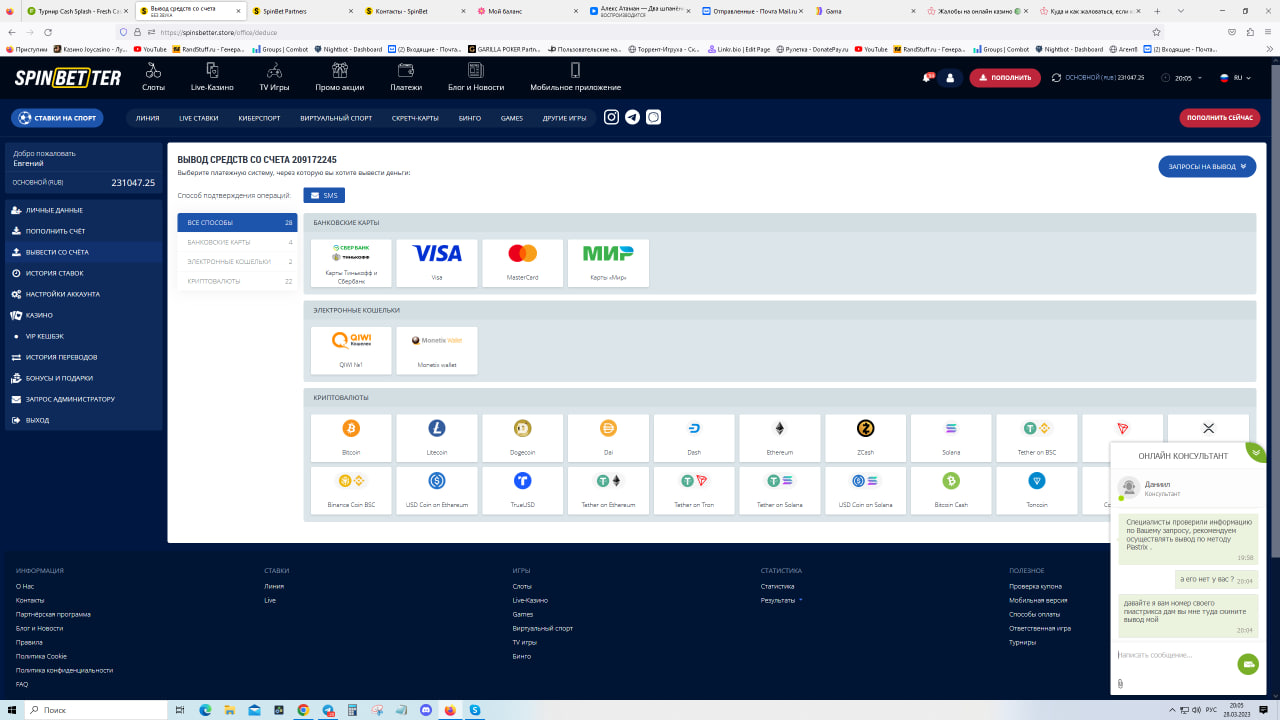This screenshot has height=720, width=1280.
Task: Click the Windows taskbar search box
Action: pyautogui.click(x=93, y=709)
